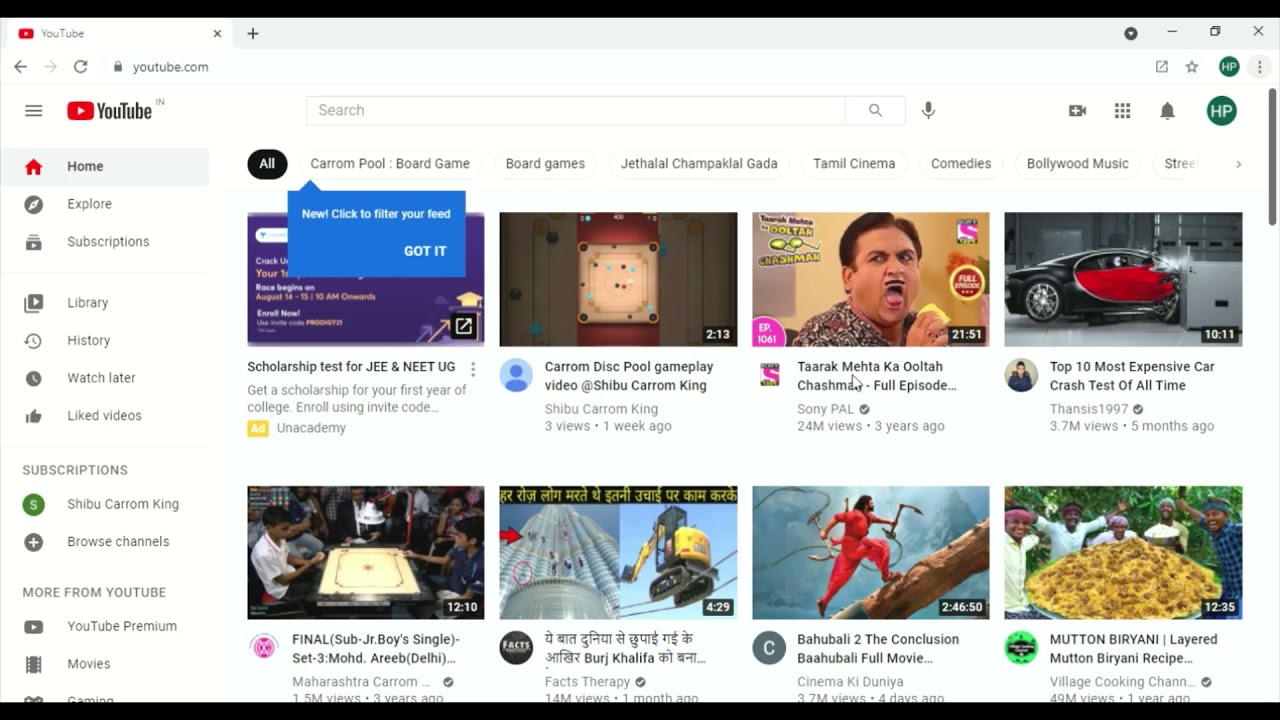Image resolution: width=1280 pixels, height=720 pixels.
Task: Go to Home in the sidebar
Action: click(105, 167)
